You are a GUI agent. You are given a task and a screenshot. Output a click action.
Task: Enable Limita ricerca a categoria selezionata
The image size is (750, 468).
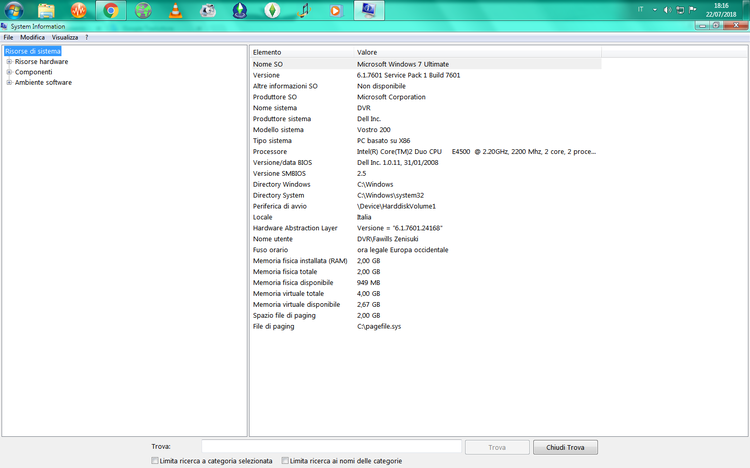click(x=154, y=461)
